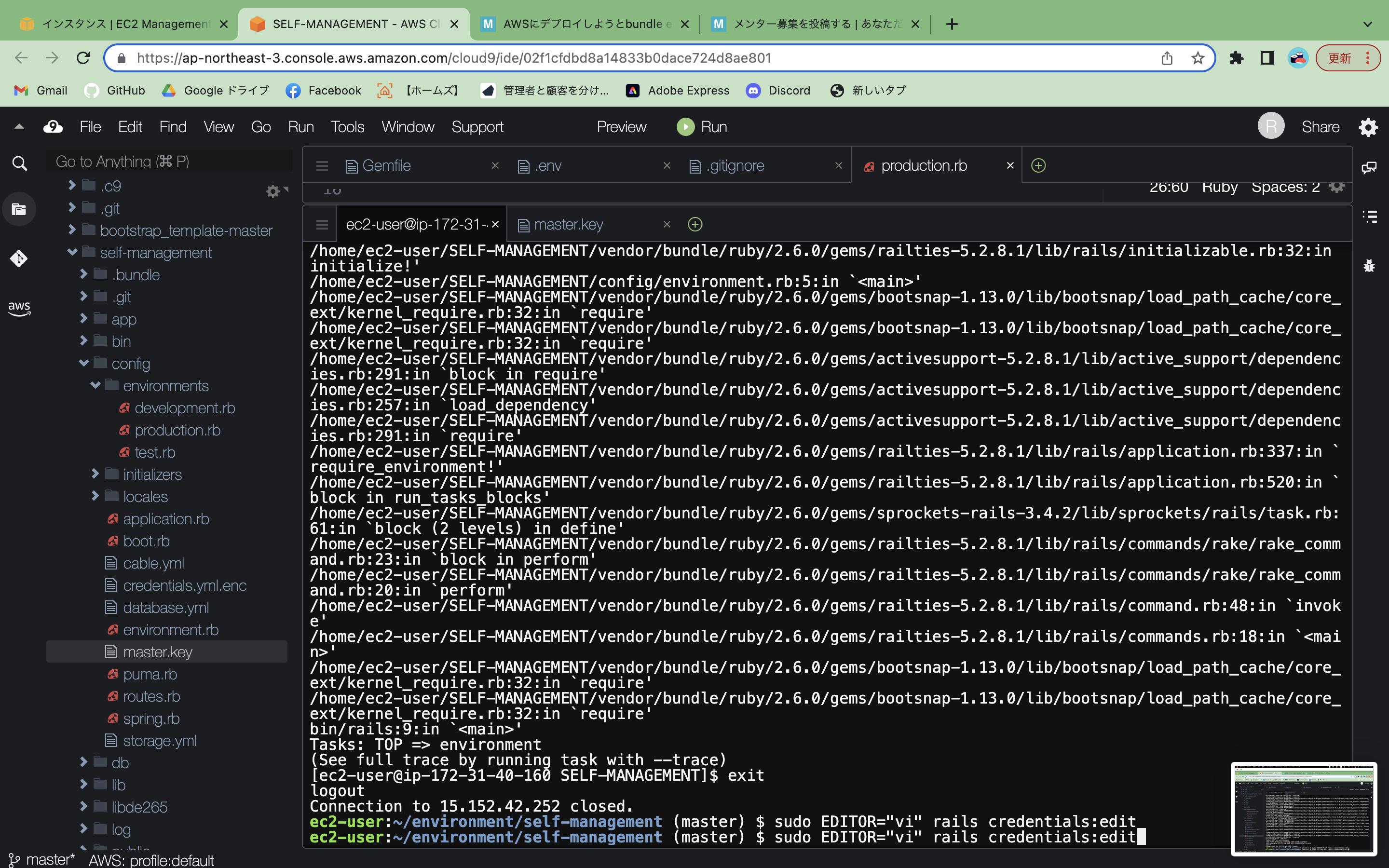1389x868 pixels.
Task: Open the Debugger bug icon
Action: click(x=1369, y=266)
